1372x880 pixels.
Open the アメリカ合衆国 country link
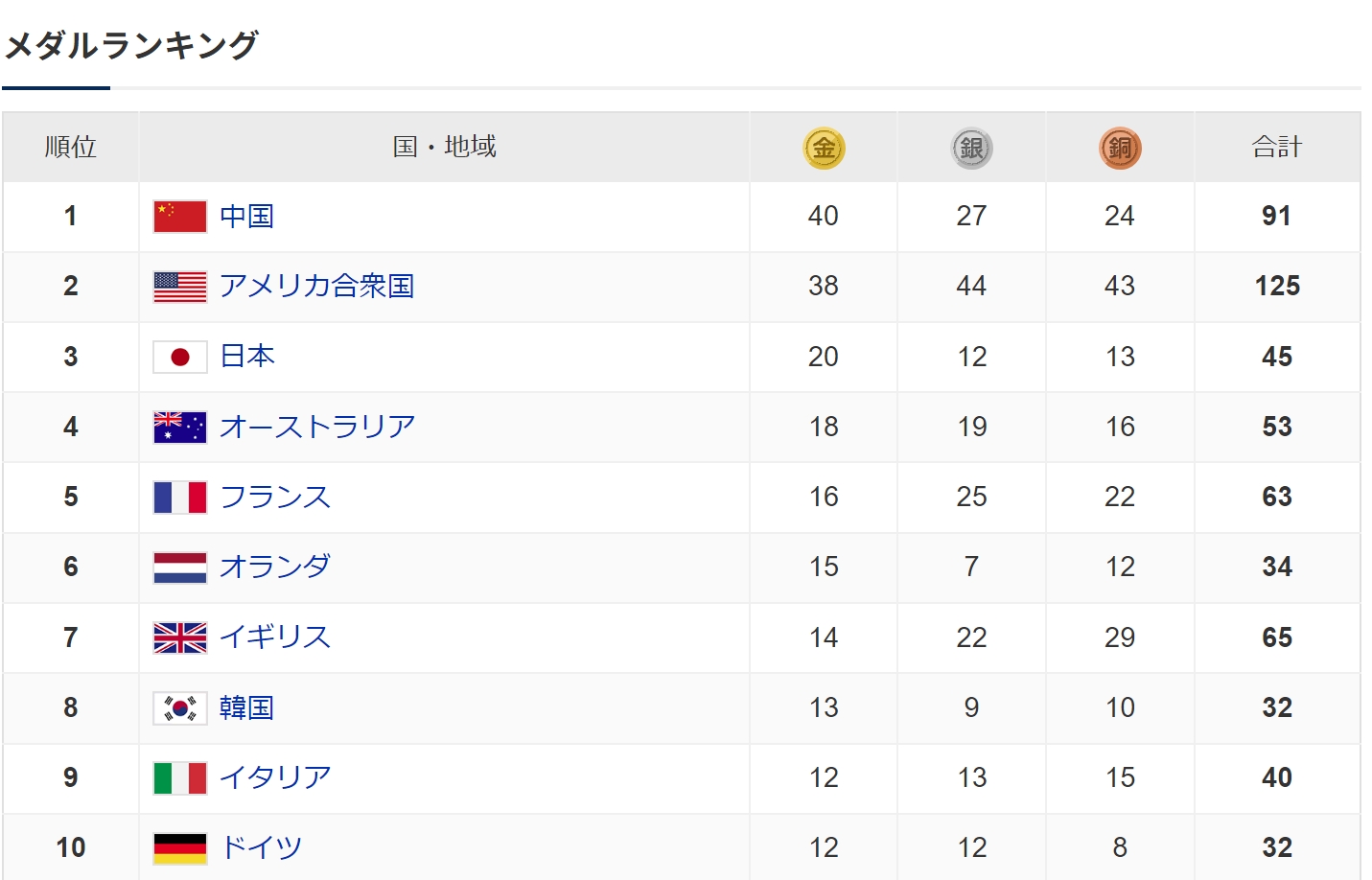click(317, 287)
